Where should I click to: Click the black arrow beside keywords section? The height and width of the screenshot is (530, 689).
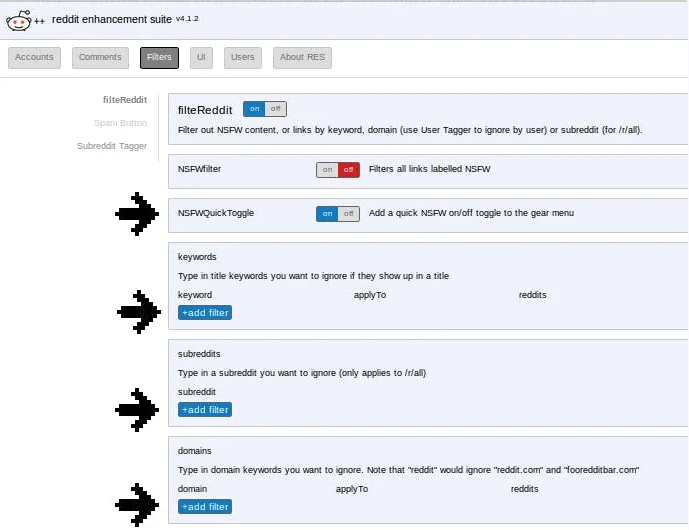click(x=139, y=311)
